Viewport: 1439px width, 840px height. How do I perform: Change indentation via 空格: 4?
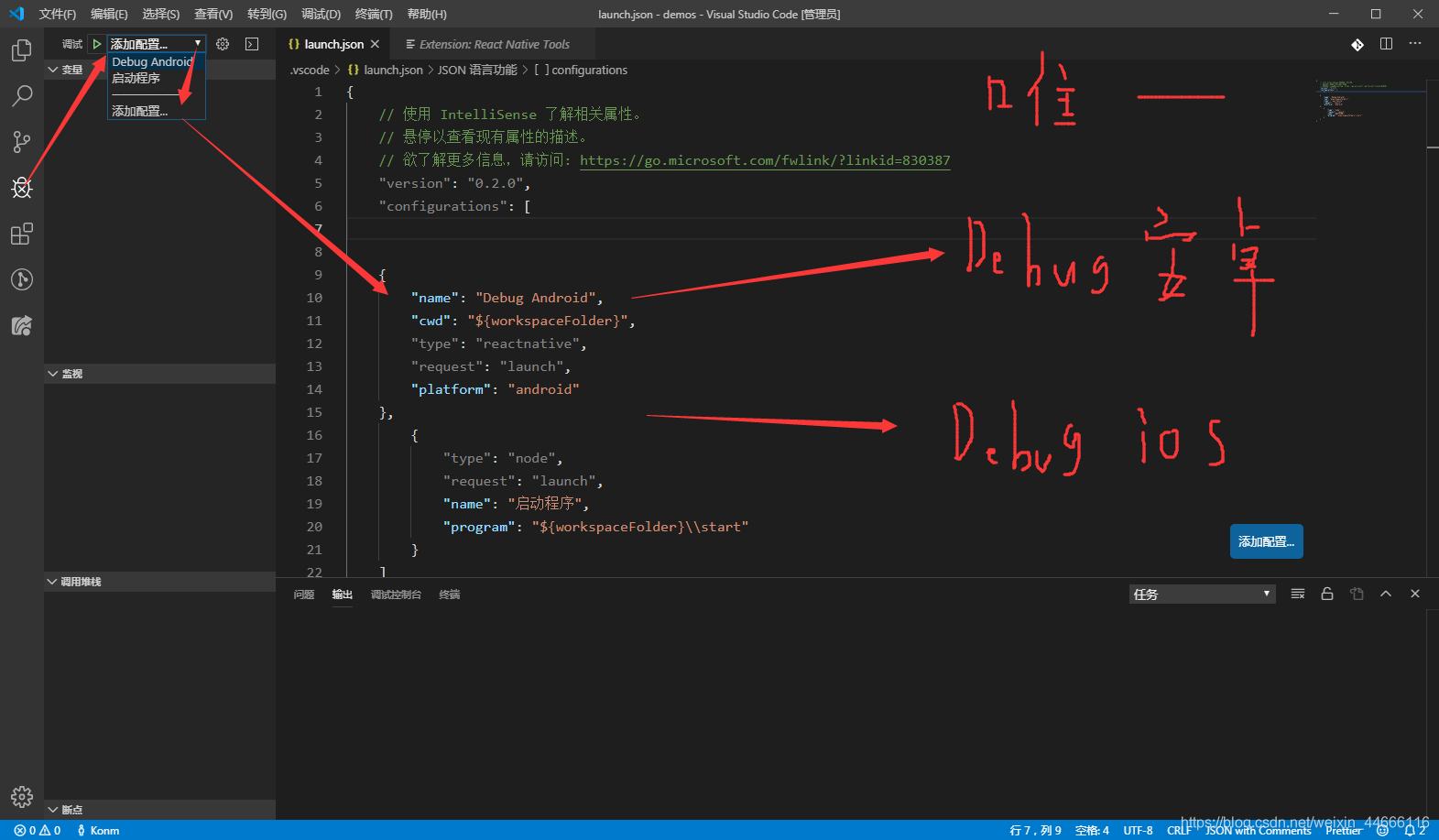[1092, 830]
